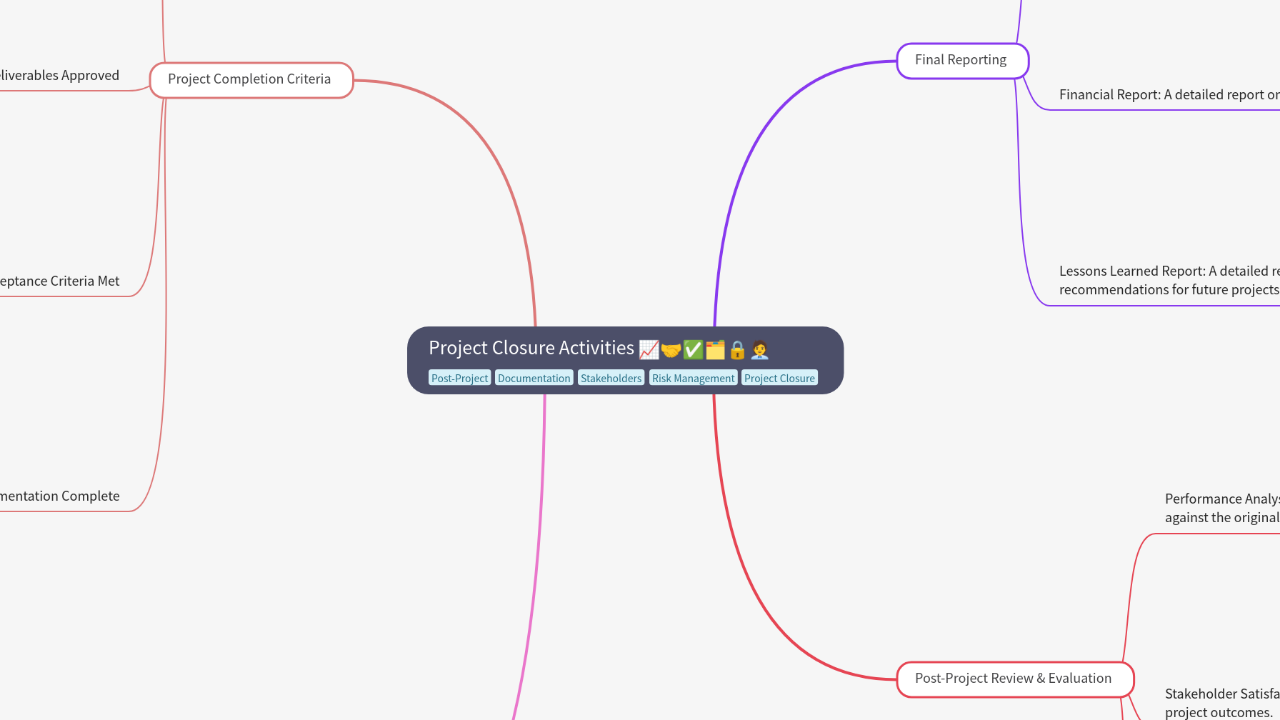Click the Deliverables Approved item
1280x720 pixels.
click(60, 75)
